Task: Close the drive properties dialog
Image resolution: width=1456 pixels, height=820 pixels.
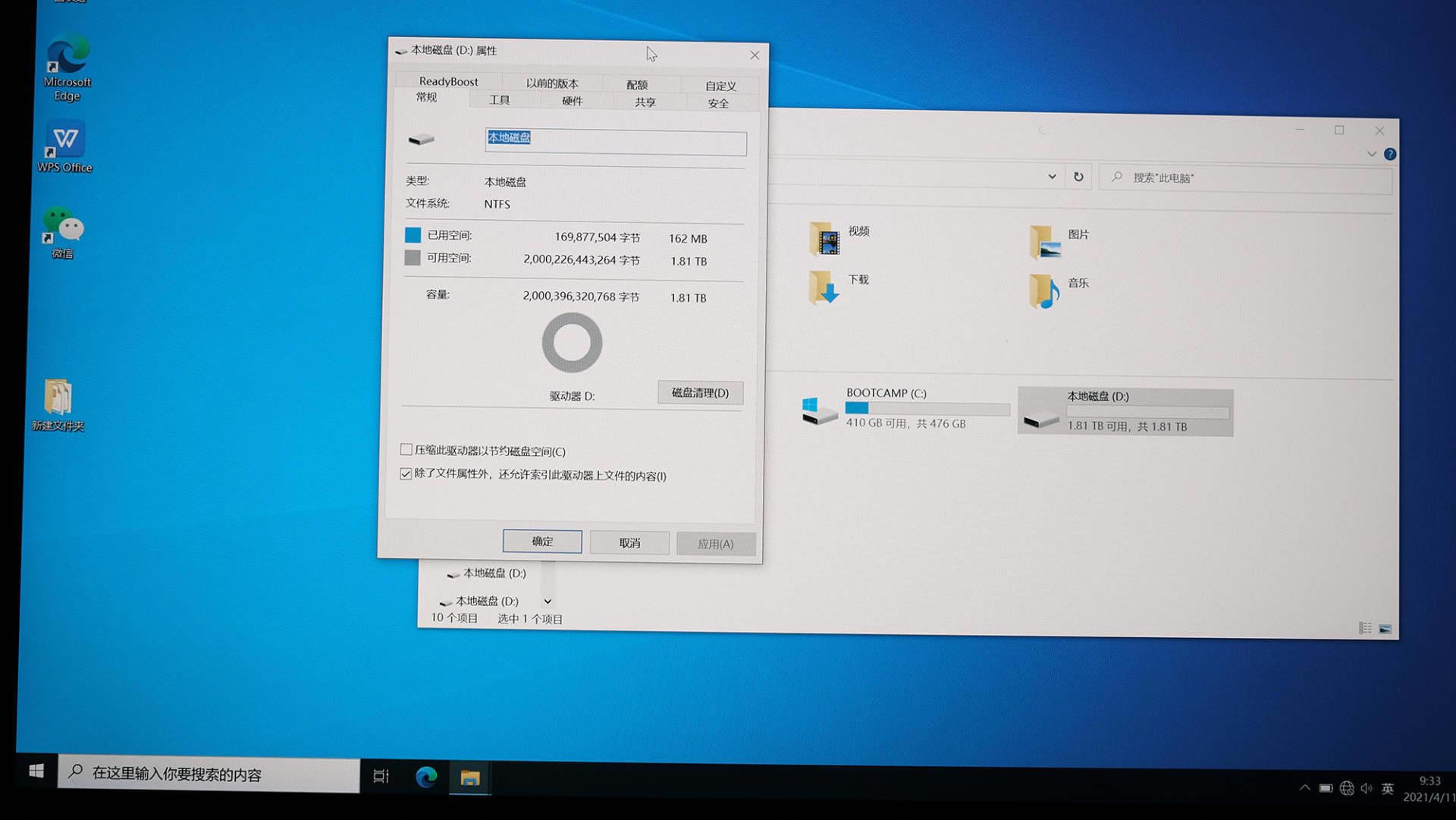Action: point(755,55)
